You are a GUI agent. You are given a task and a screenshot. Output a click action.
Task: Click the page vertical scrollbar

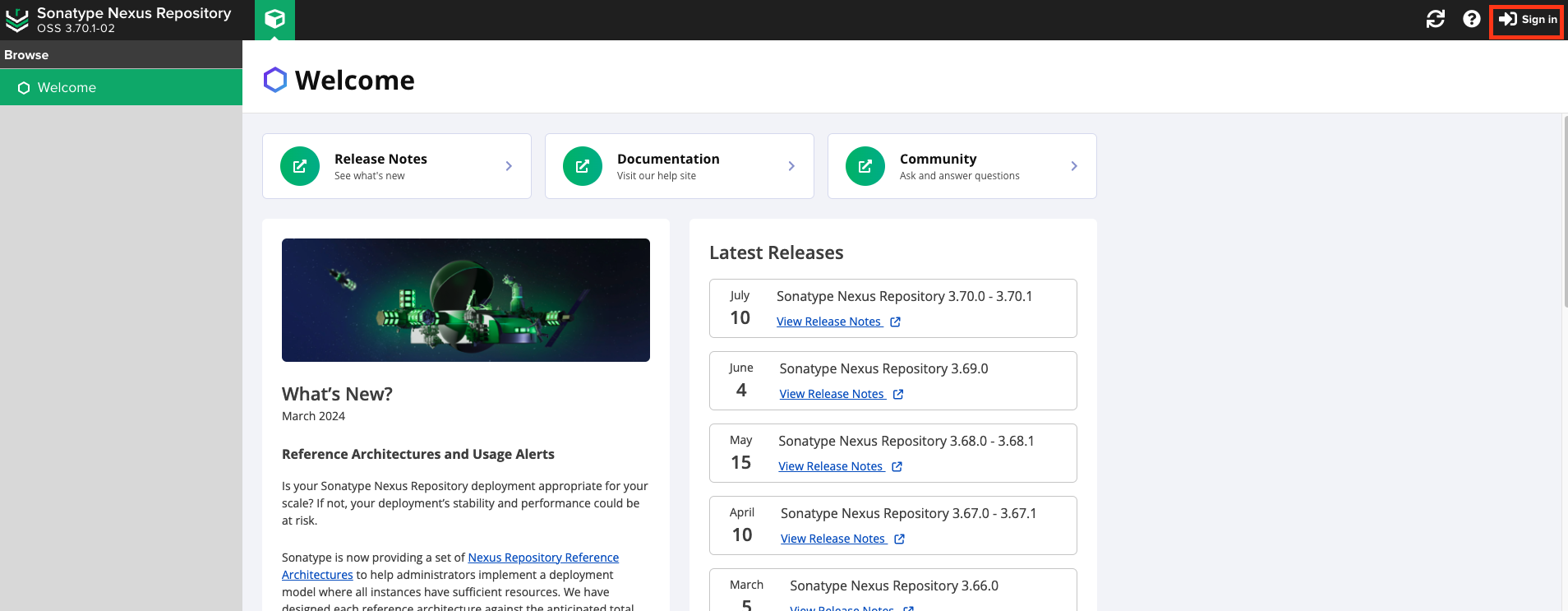(1564, 212)
